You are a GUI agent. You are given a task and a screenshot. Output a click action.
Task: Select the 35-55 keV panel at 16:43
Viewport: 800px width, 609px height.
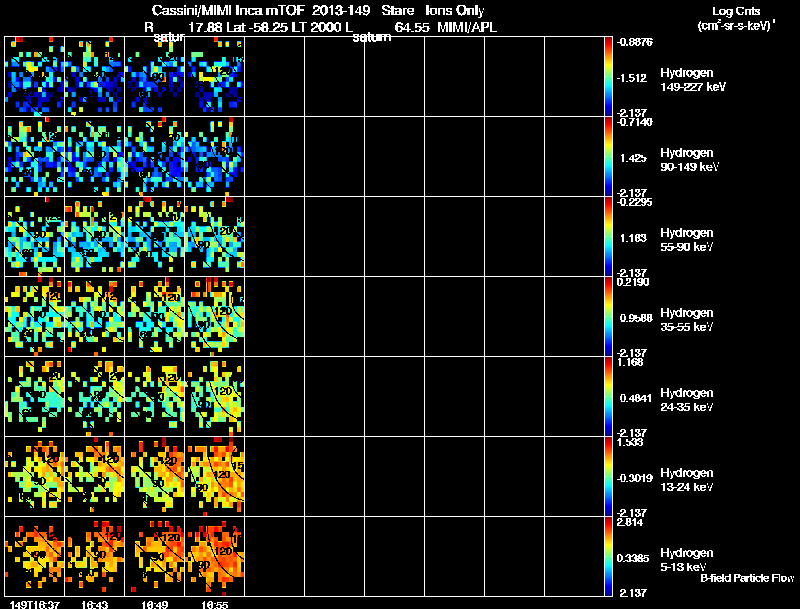[94, 316]
